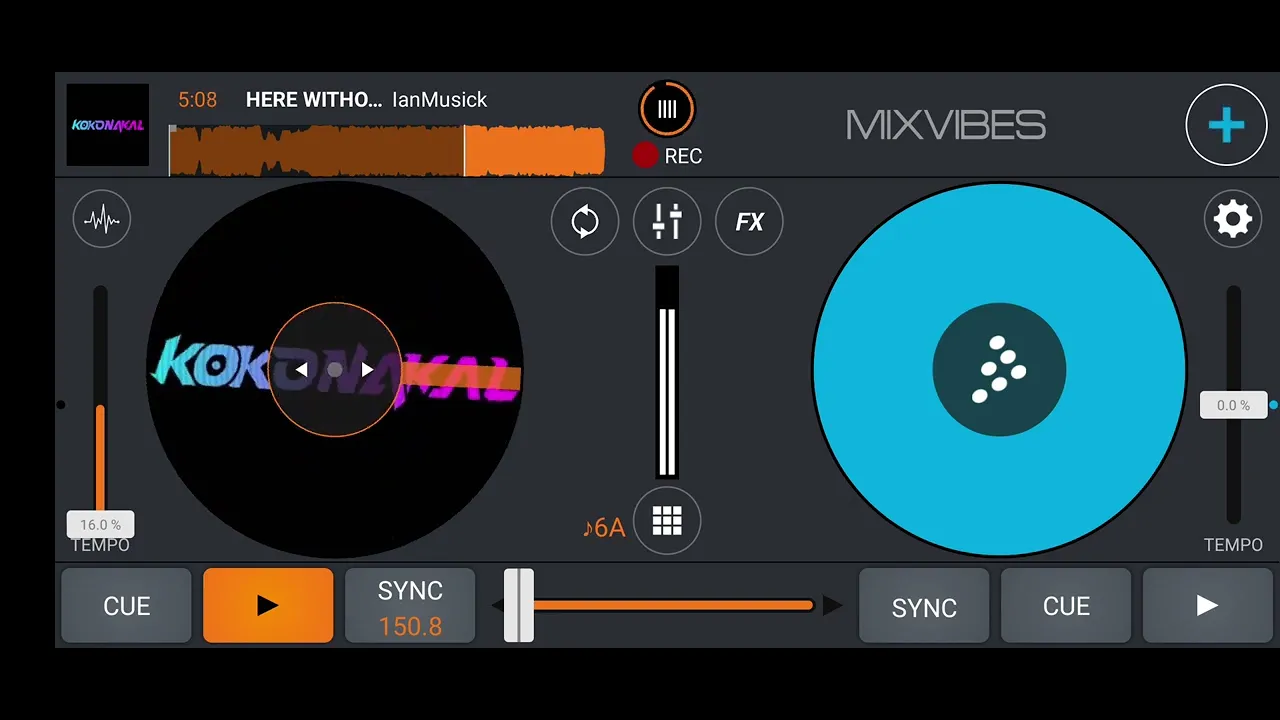Open the waveform view icon on left deck
Screen dimensions: 1280x720
102,219
